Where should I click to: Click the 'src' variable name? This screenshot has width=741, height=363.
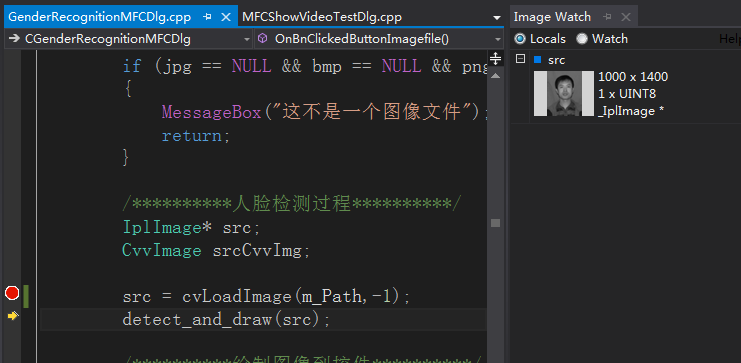pos(556,60)
